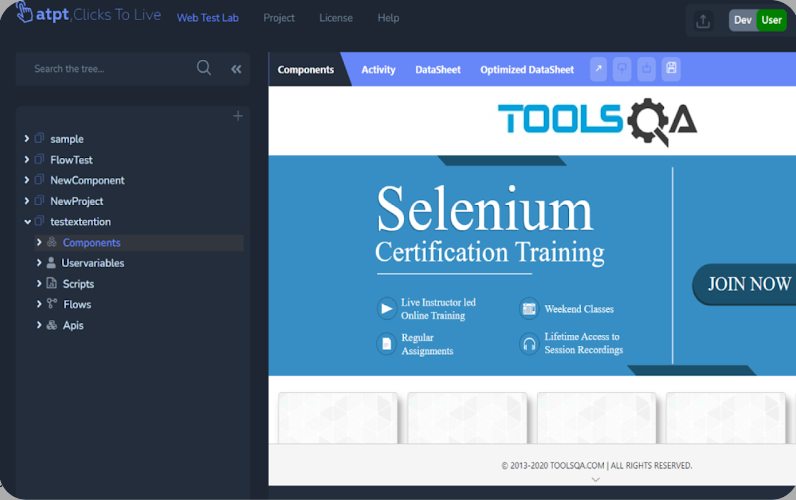Click the play icon beside Live Instructor led
796x500 pixels.
(386, 309)
